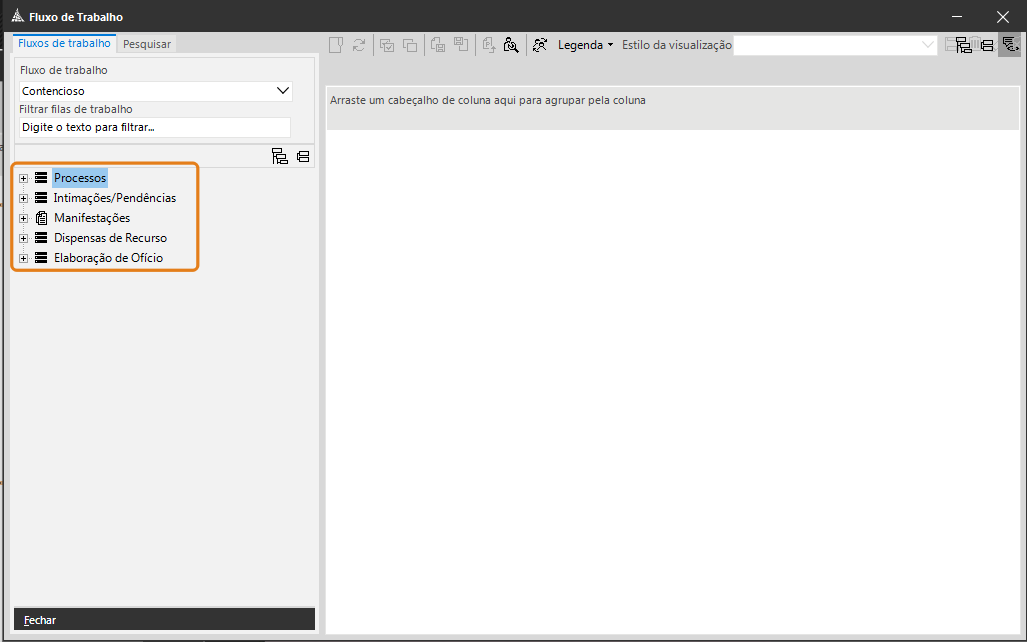1027x642 pixels.
Task: Click the Fechar button
Action: 40,620
